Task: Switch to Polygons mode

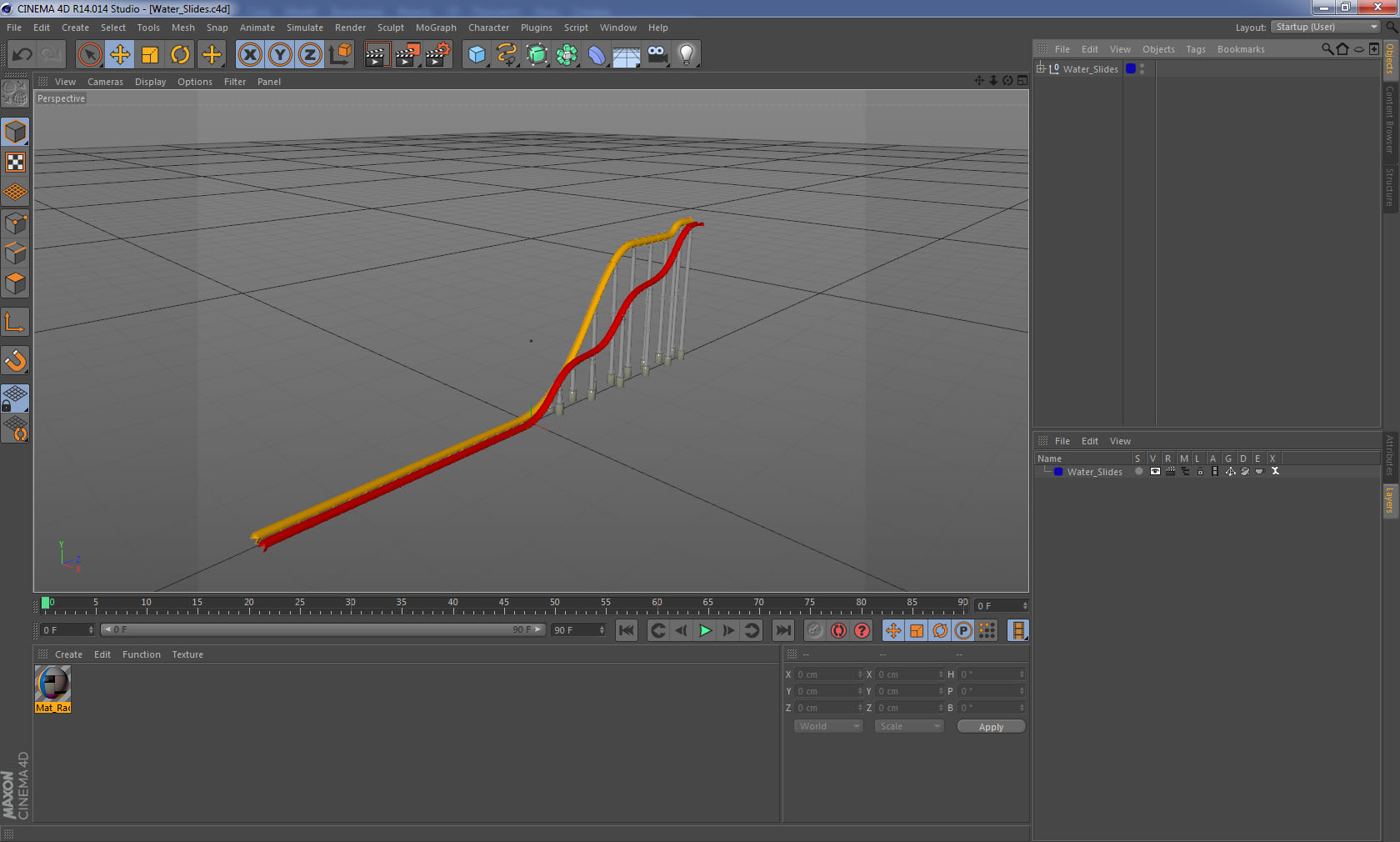Action: (x=15, y=283)
